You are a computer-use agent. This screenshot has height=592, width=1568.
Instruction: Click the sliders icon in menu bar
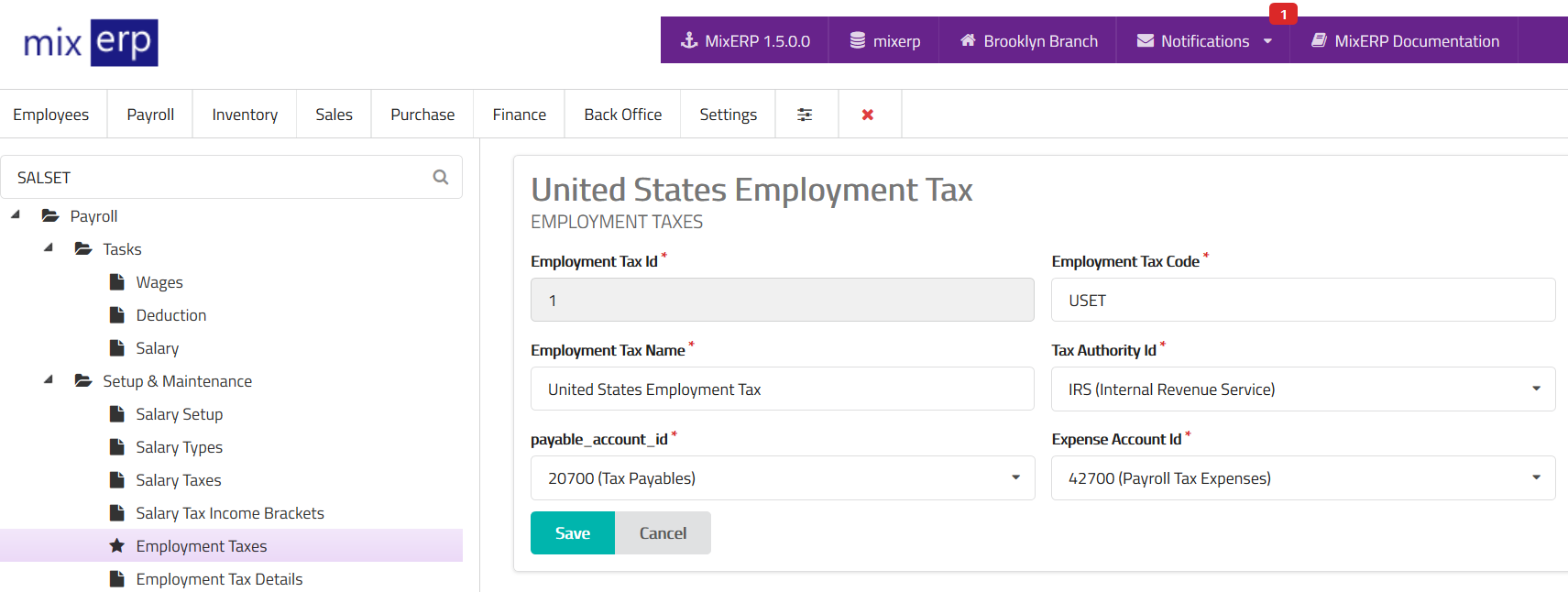click(805, 115)
